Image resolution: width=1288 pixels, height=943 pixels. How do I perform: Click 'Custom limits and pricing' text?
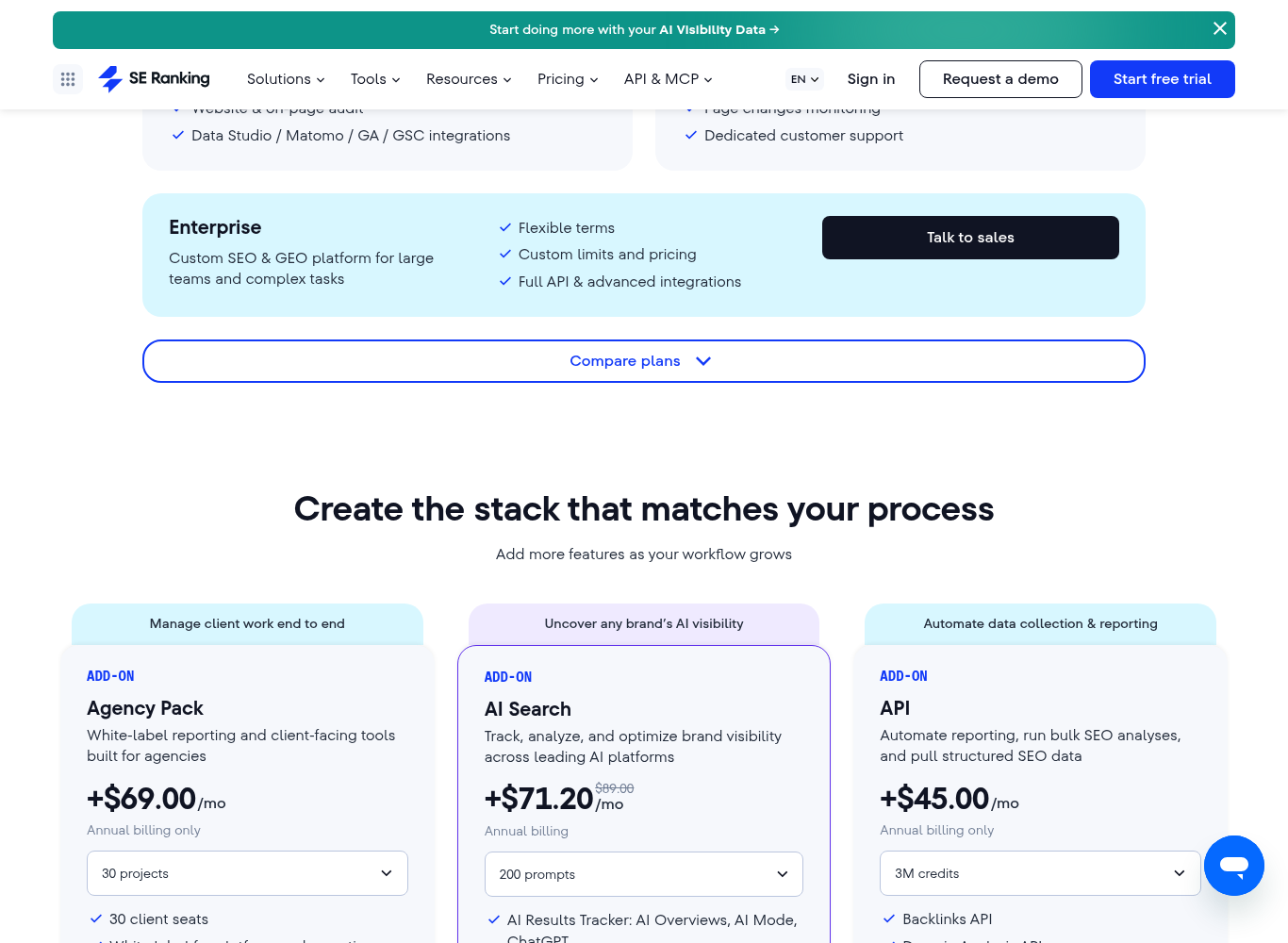tap(607, 255)
